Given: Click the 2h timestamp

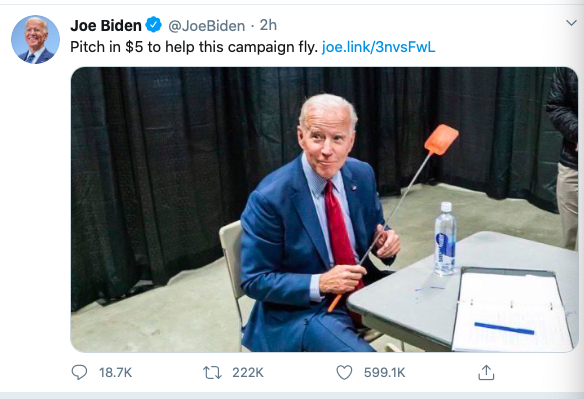Looking at the screenshot, I should coord(268,25).
